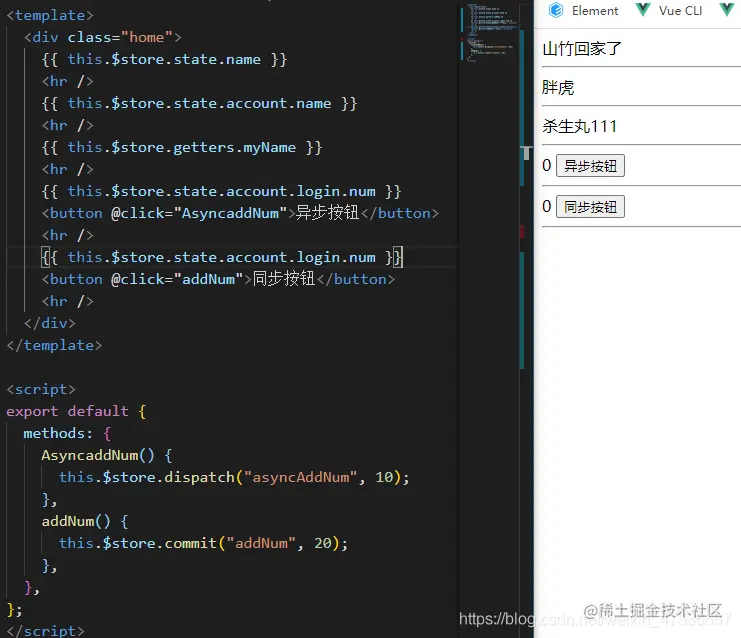Click the 0 counter beside 同步按钮

coord(547,207)
